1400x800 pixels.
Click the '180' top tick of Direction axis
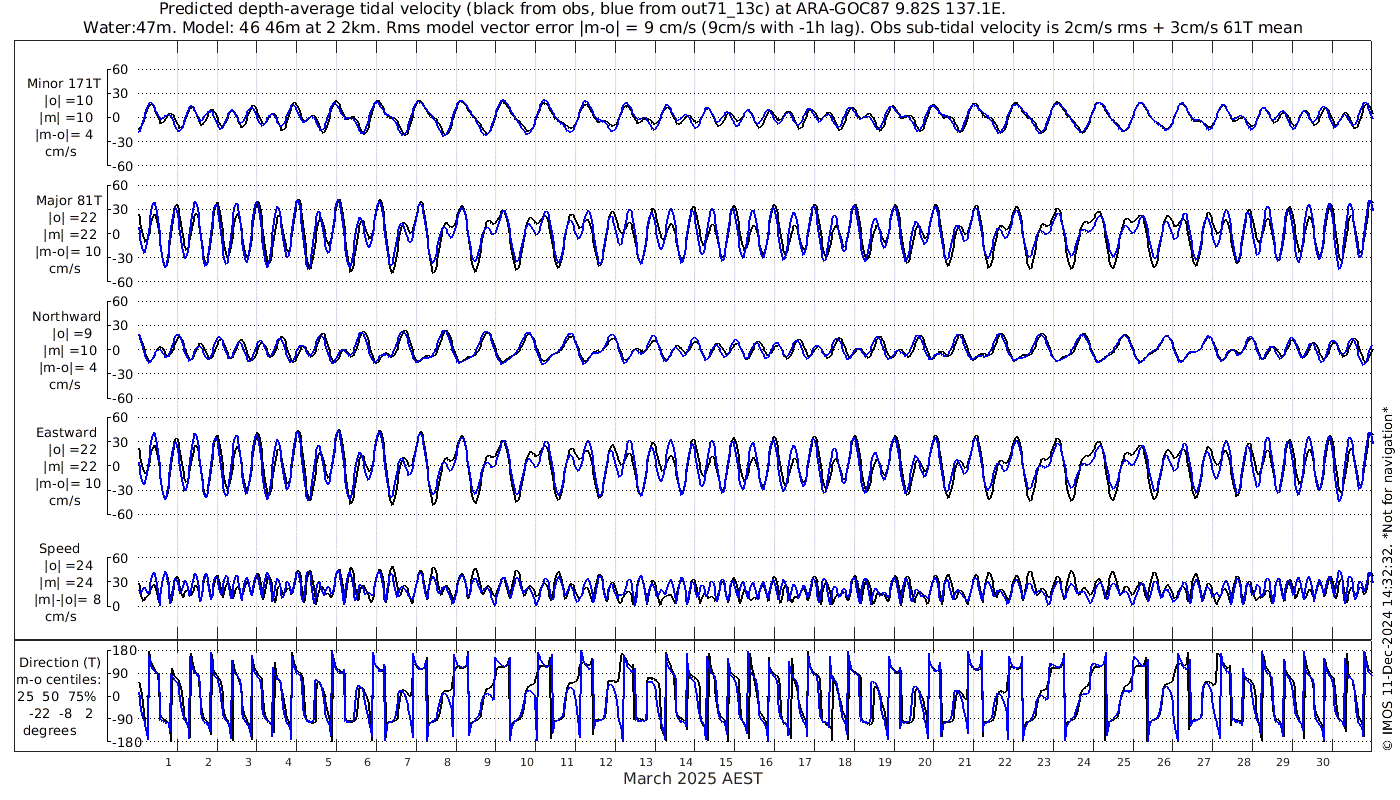point(124,650)
